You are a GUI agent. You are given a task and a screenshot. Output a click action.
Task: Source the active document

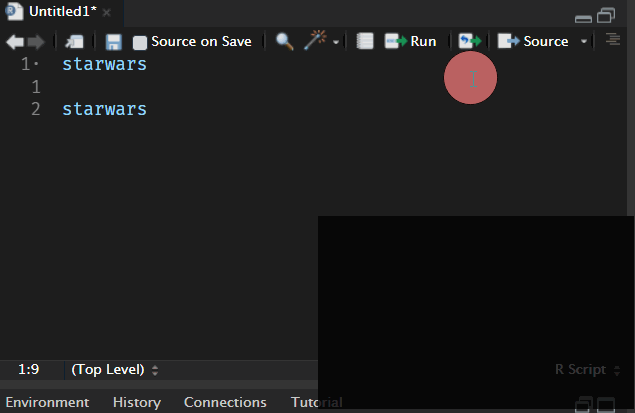click(533, 41)
